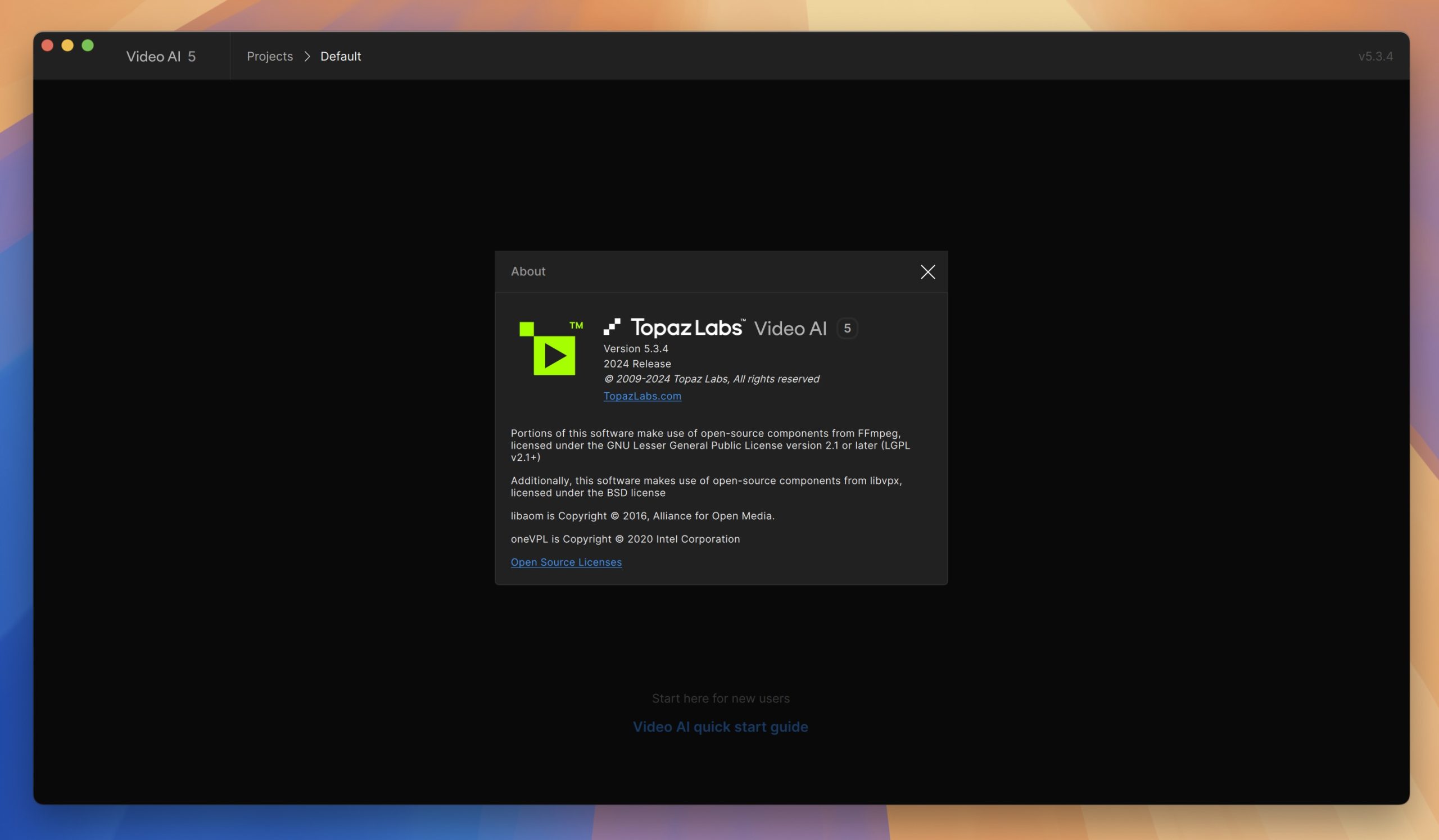Click the Topaz Labs pixel logo icon
Image resolution: width=1439 pixels, height=840 pixels.
[x=612, y=327]
